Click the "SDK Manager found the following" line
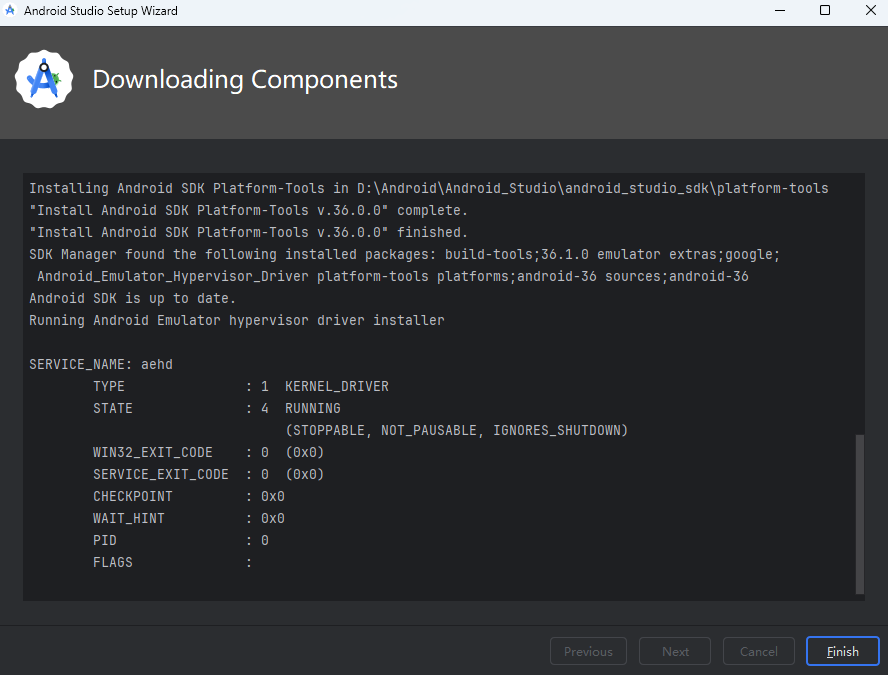The image size is (888, 675). tap(404, 254)
